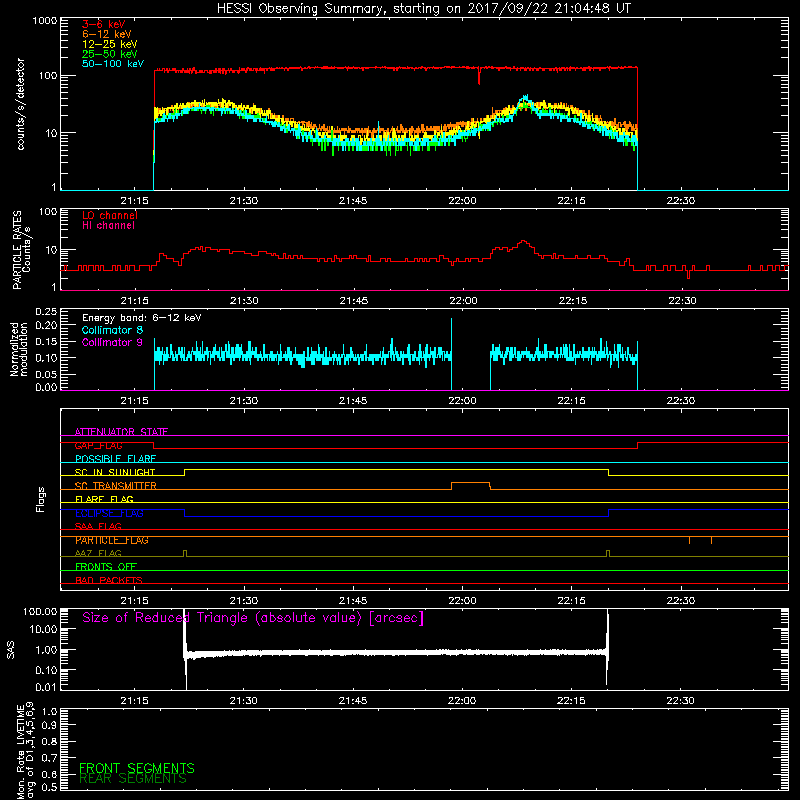The width and height of the screenshot is (800, 800).
Task: Click the PARTICLE RATES axis title
Action: click(x=21, y=250)
